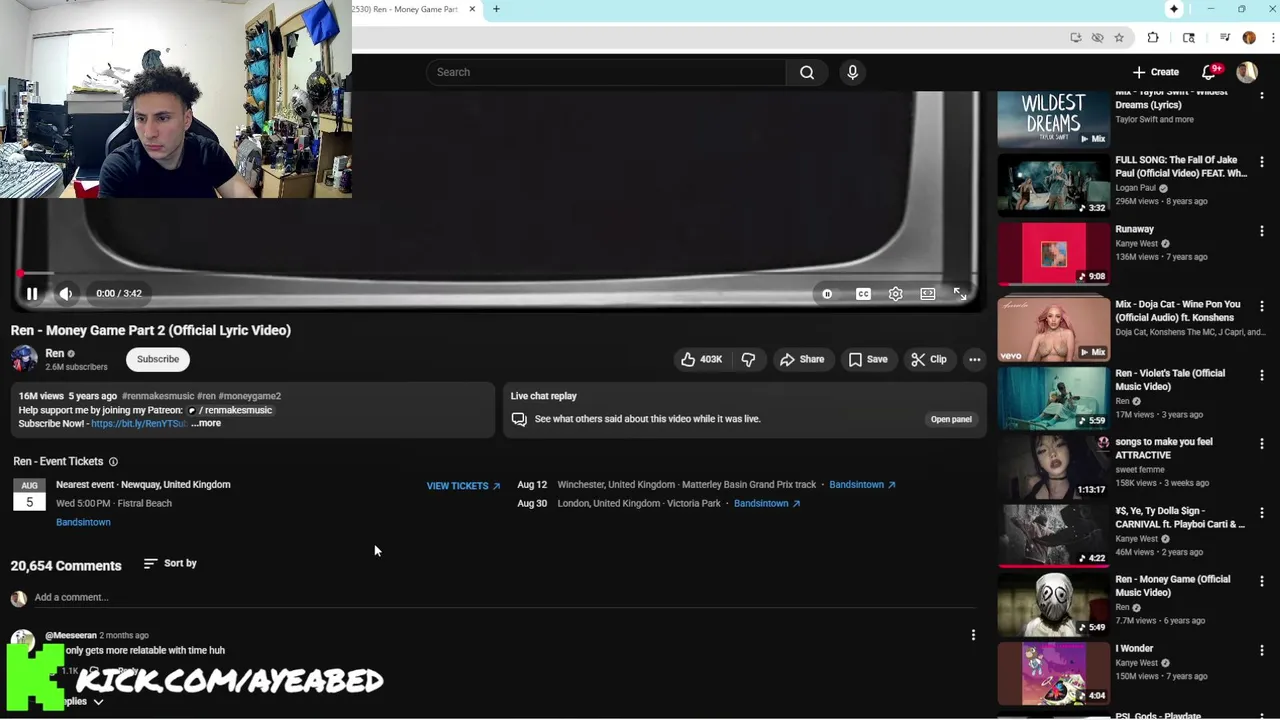Open the CARNIVAL ft. Playboi Carti video
Screen dimensions: 1280x720
(x=1054, y=536)
